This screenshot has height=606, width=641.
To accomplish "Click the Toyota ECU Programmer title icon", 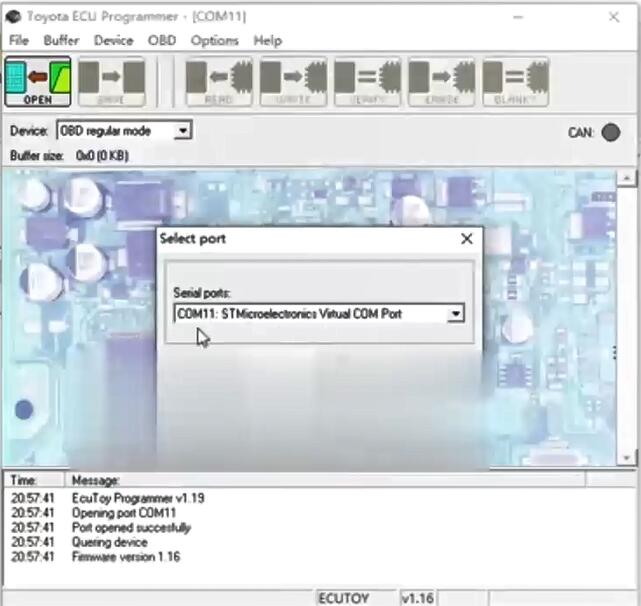I will click(x=13, y=17).
